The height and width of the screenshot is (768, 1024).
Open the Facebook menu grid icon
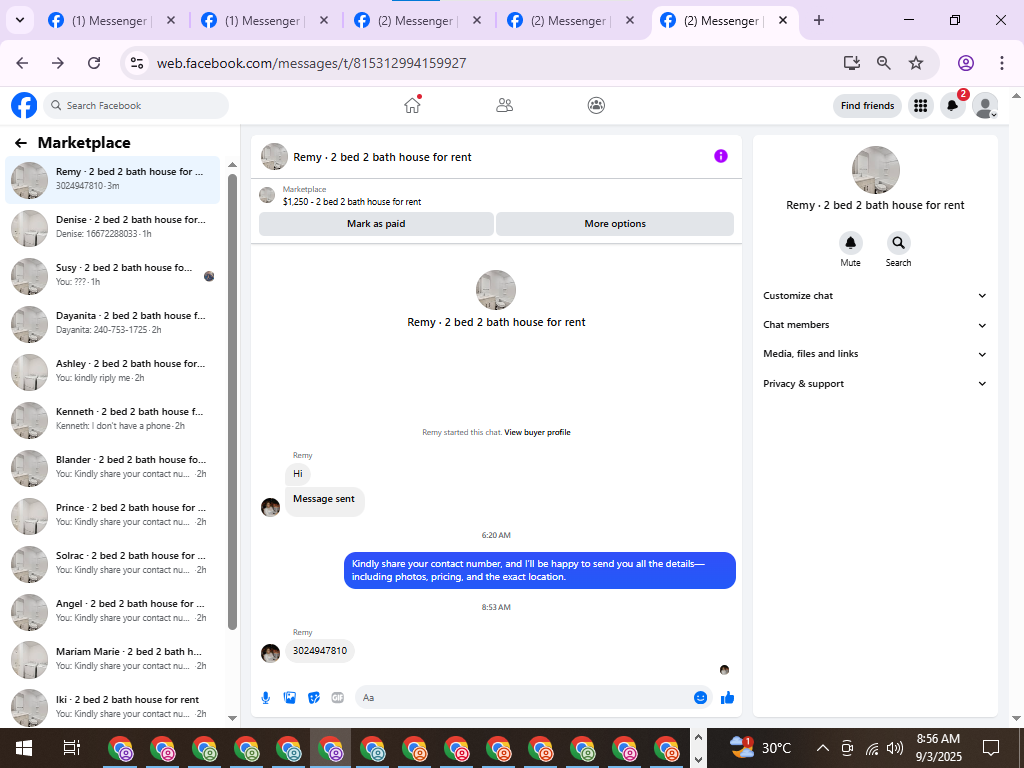click(921, 105)
